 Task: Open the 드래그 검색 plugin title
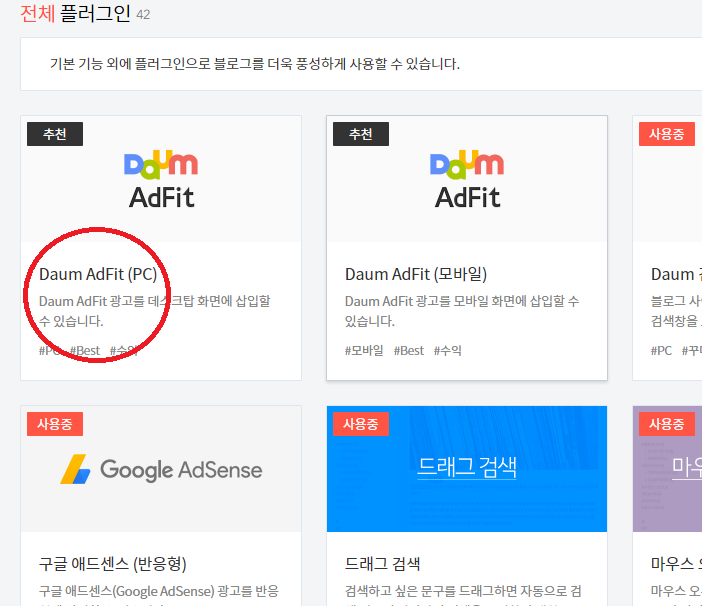(382, 563)
